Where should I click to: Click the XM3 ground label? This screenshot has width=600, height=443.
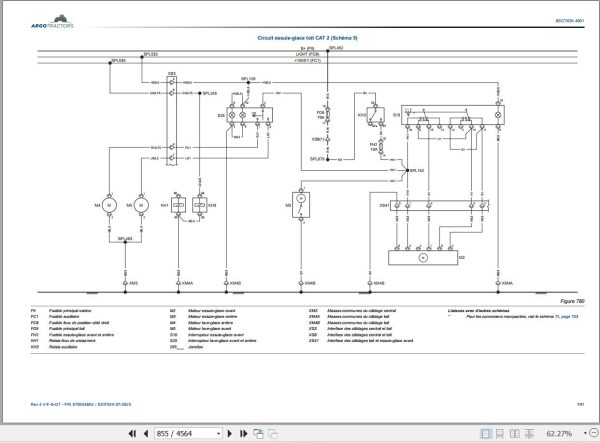(133, 283)
